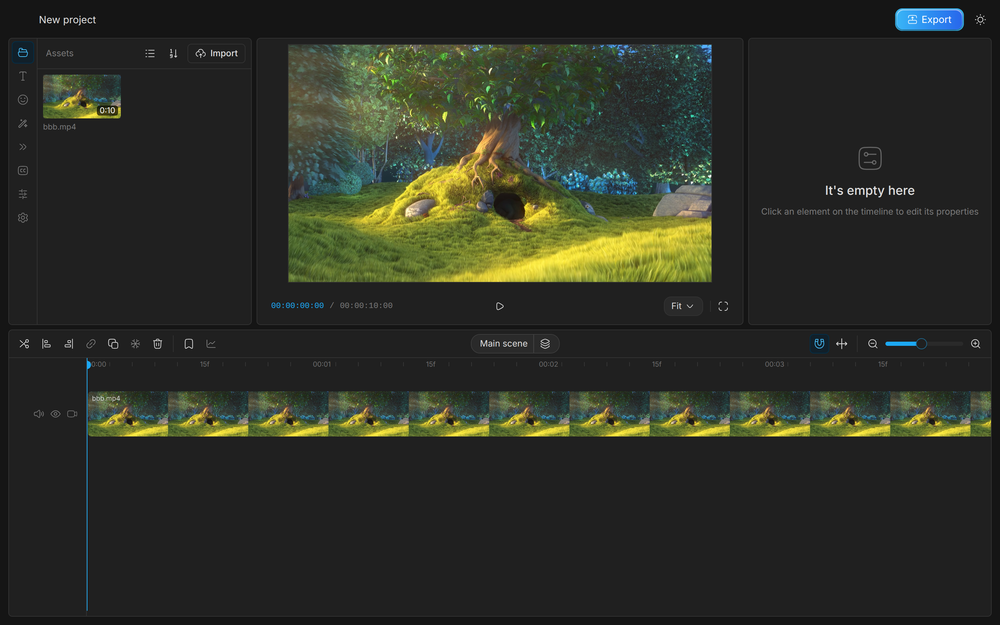This screenshot has width=1000, height=625.
Task: Adjust the timeline zoom slider
Action: [924, 344]
